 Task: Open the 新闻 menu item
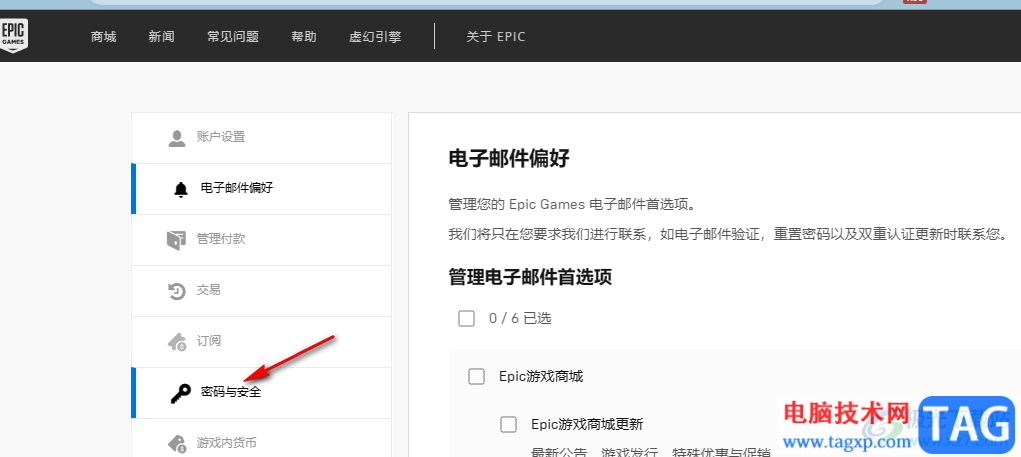coord(161,36)
